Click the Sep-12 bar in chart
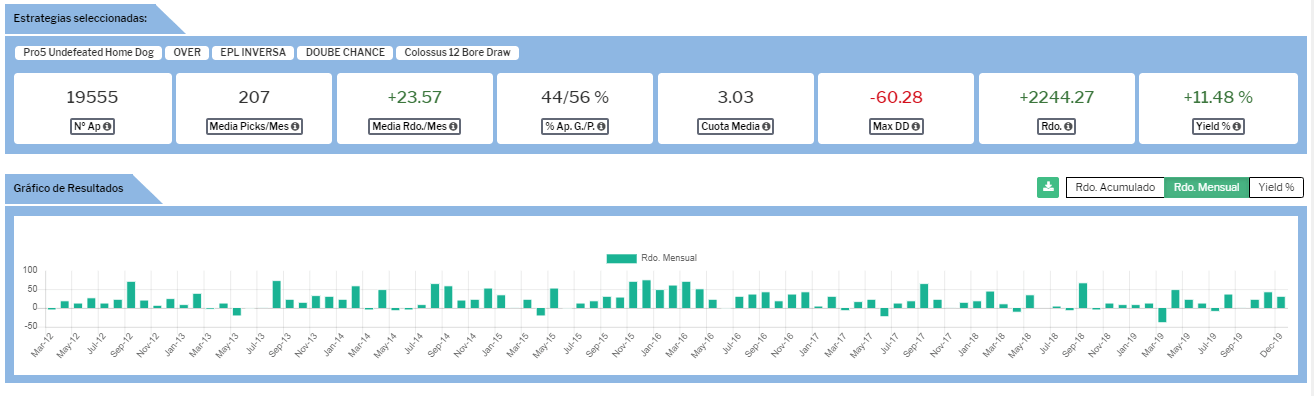Screen dimensions: 1314x396 [131, 295]
